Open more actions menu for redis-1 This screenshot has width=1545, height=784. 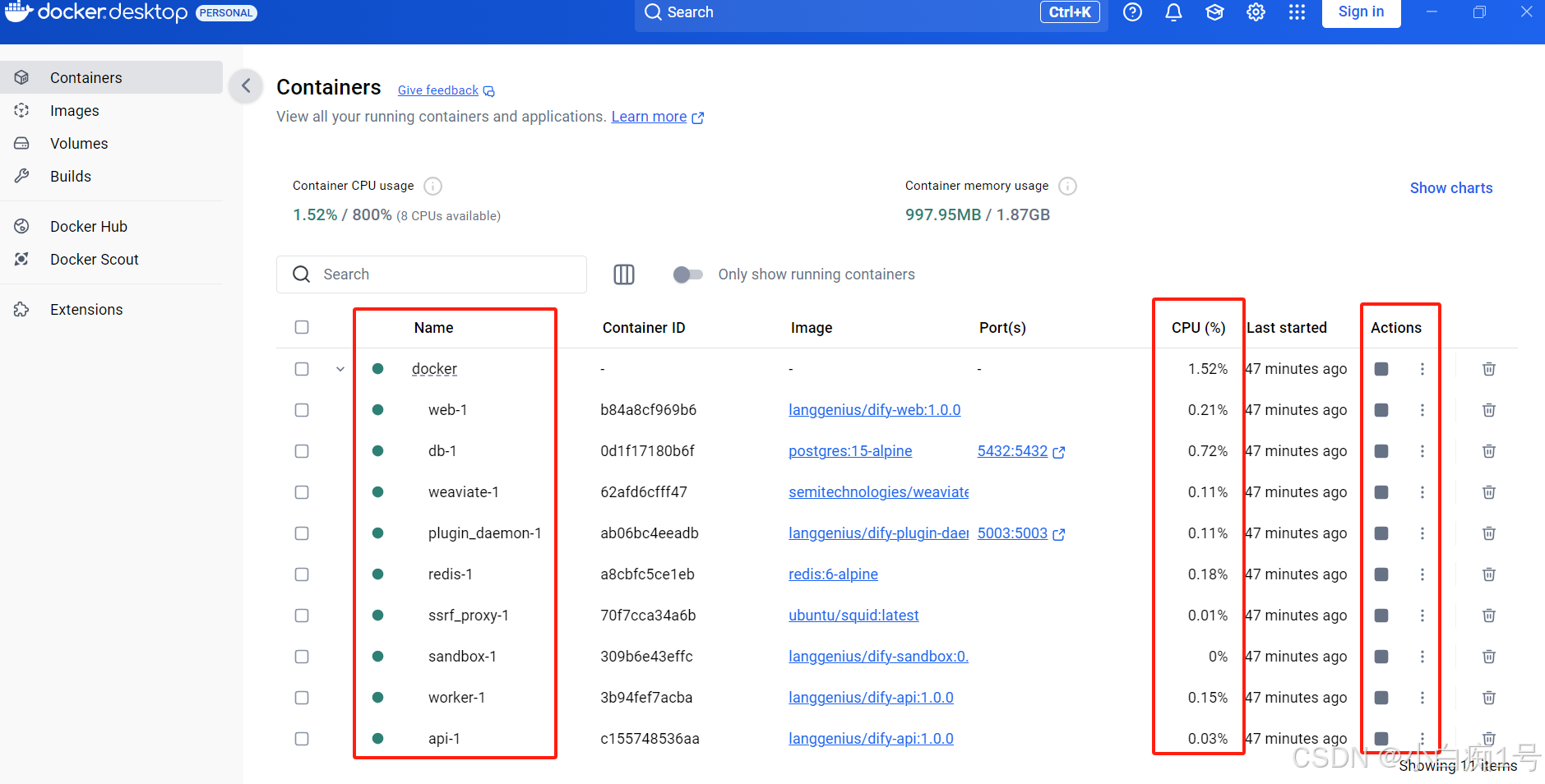point(1422,574)
